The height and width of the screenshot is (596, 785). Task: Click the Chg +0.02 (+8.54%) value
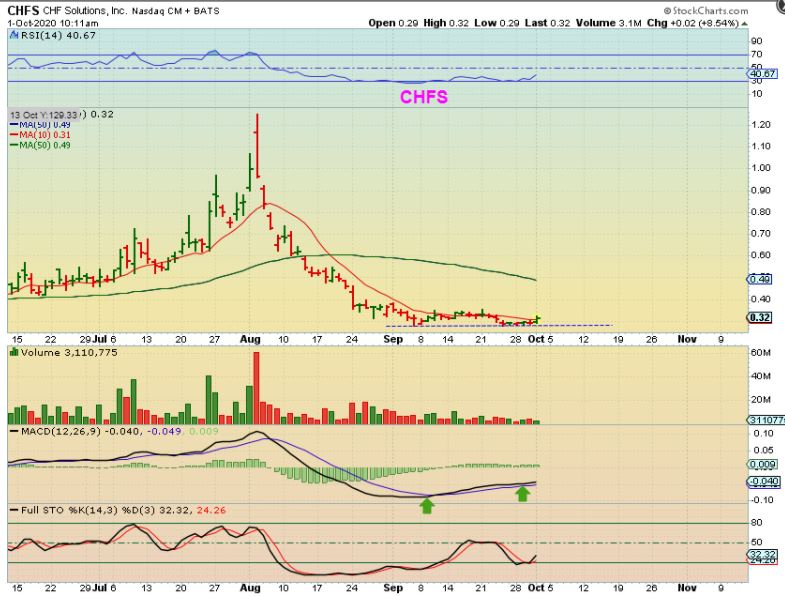[x=693, y=23]
